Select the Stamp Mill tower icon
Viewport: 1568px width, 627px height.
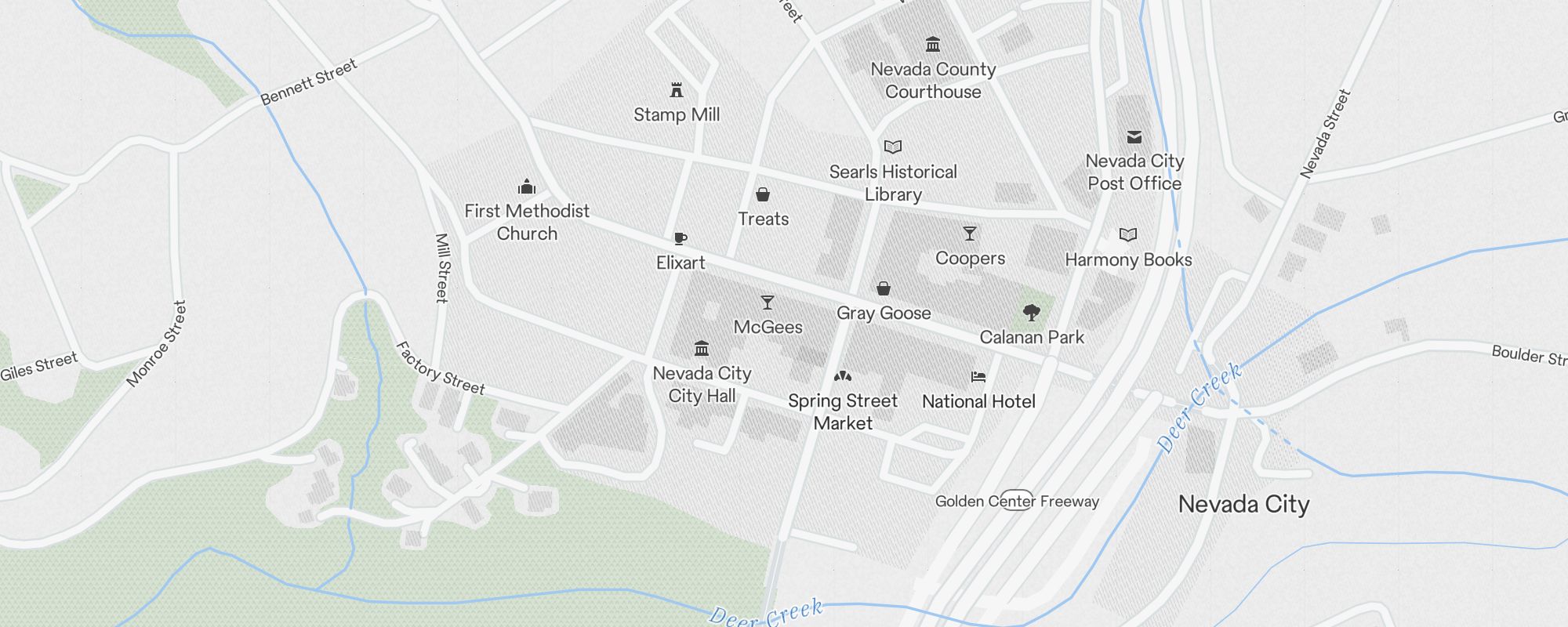click(x=677, y=90)
